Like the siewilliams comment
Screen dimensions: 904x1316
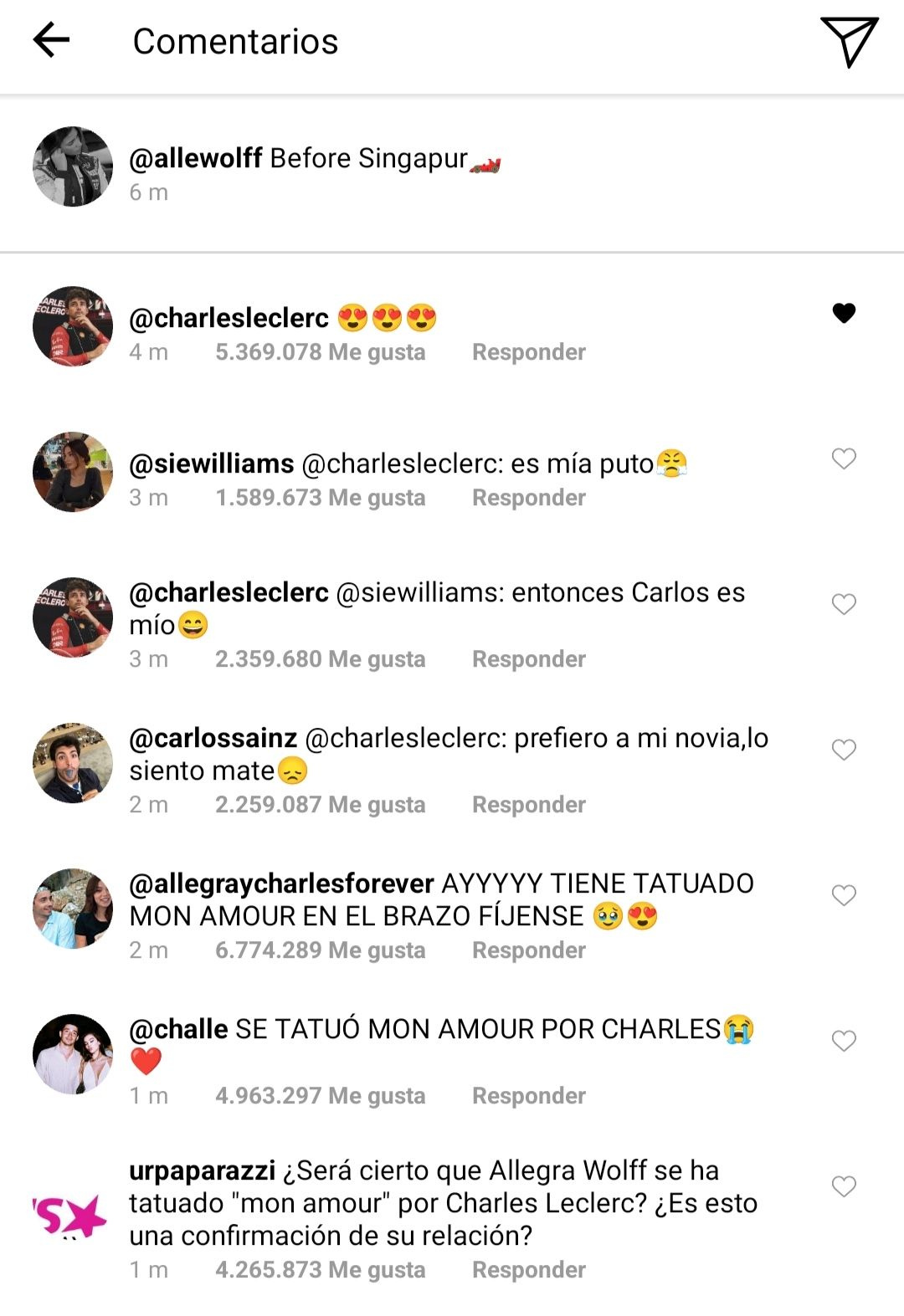click(844, 458)
